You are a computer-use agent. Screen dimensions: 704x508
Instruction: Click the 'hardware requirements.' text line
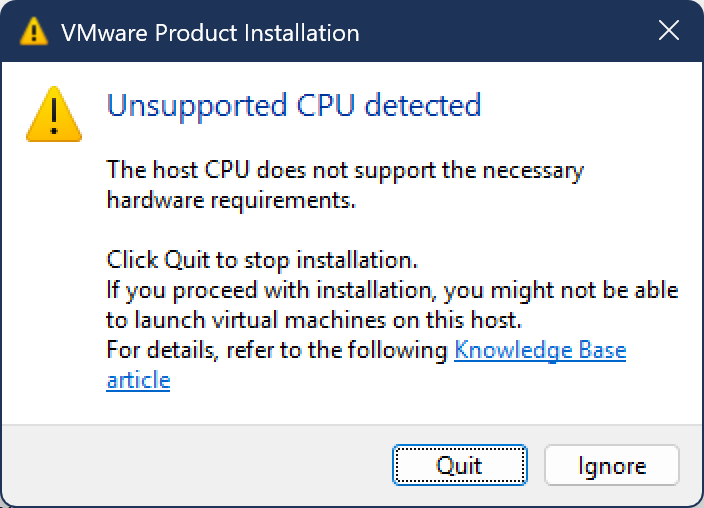click(231, 200)
